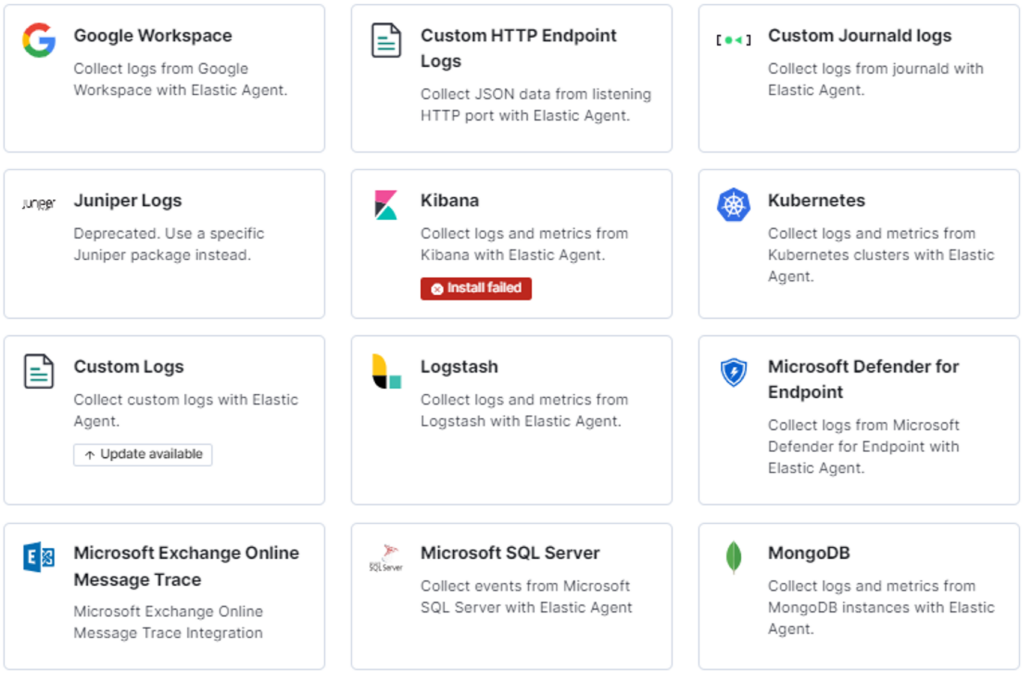This screenshot has width=1024, height=675.
Task: Select text 'Collect logs and metrics from MongoDB instances'
Action: 871,597
